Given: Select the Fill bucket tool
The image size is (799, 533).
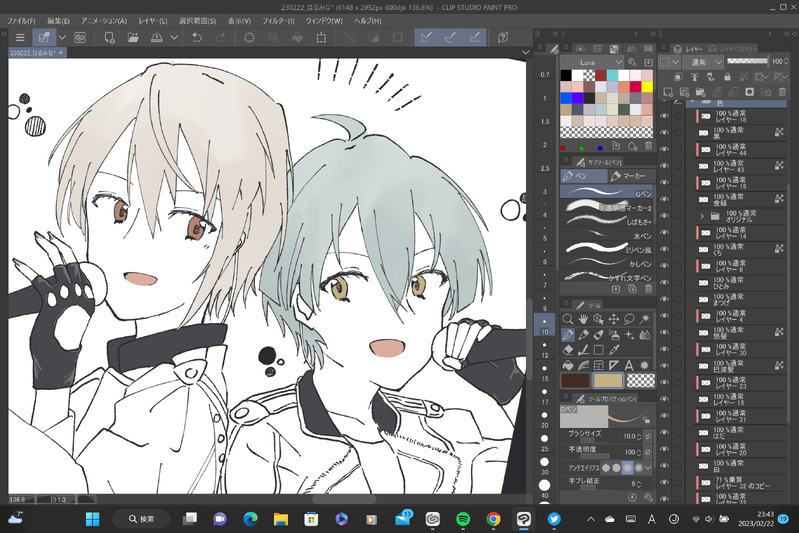Looking at the screenshot, I should [x=568, y=365].
